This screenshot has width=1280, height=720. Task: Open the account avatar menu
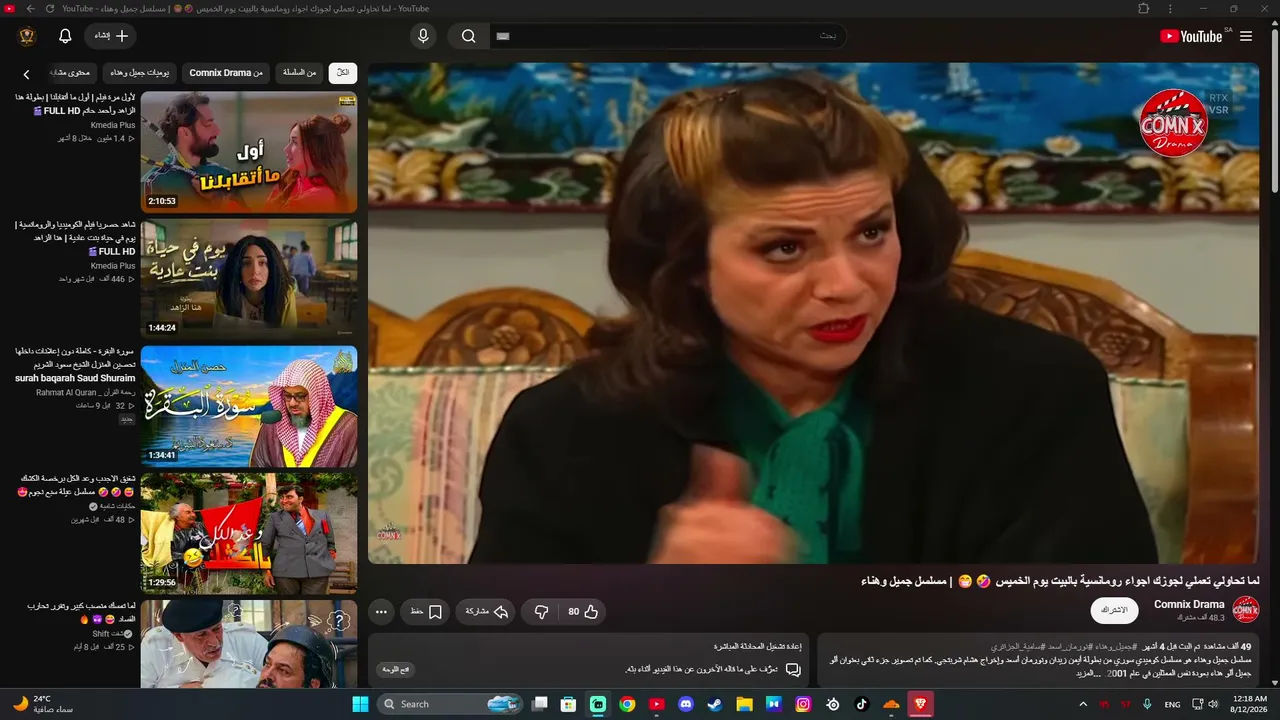point(27,36)
